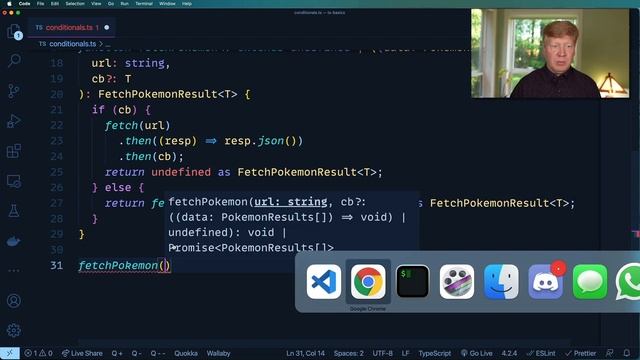Open the Go menu
The height and width of the screenshot is (360, 640).
[111, 4]
